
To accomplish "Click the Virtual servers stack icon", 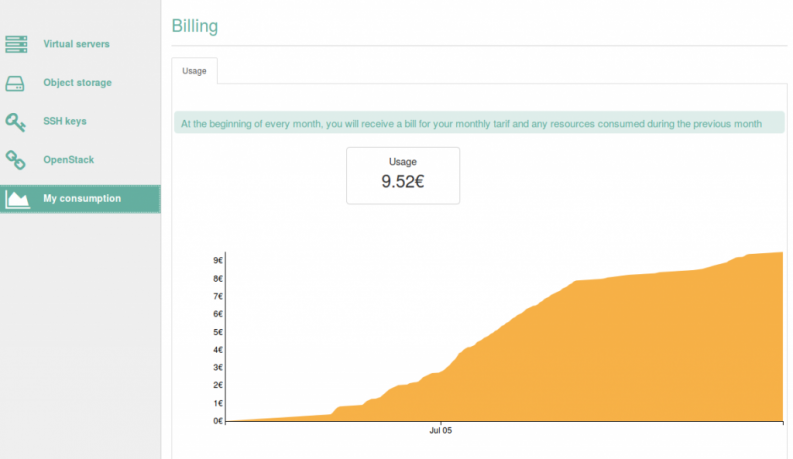I will coord(16,44).
